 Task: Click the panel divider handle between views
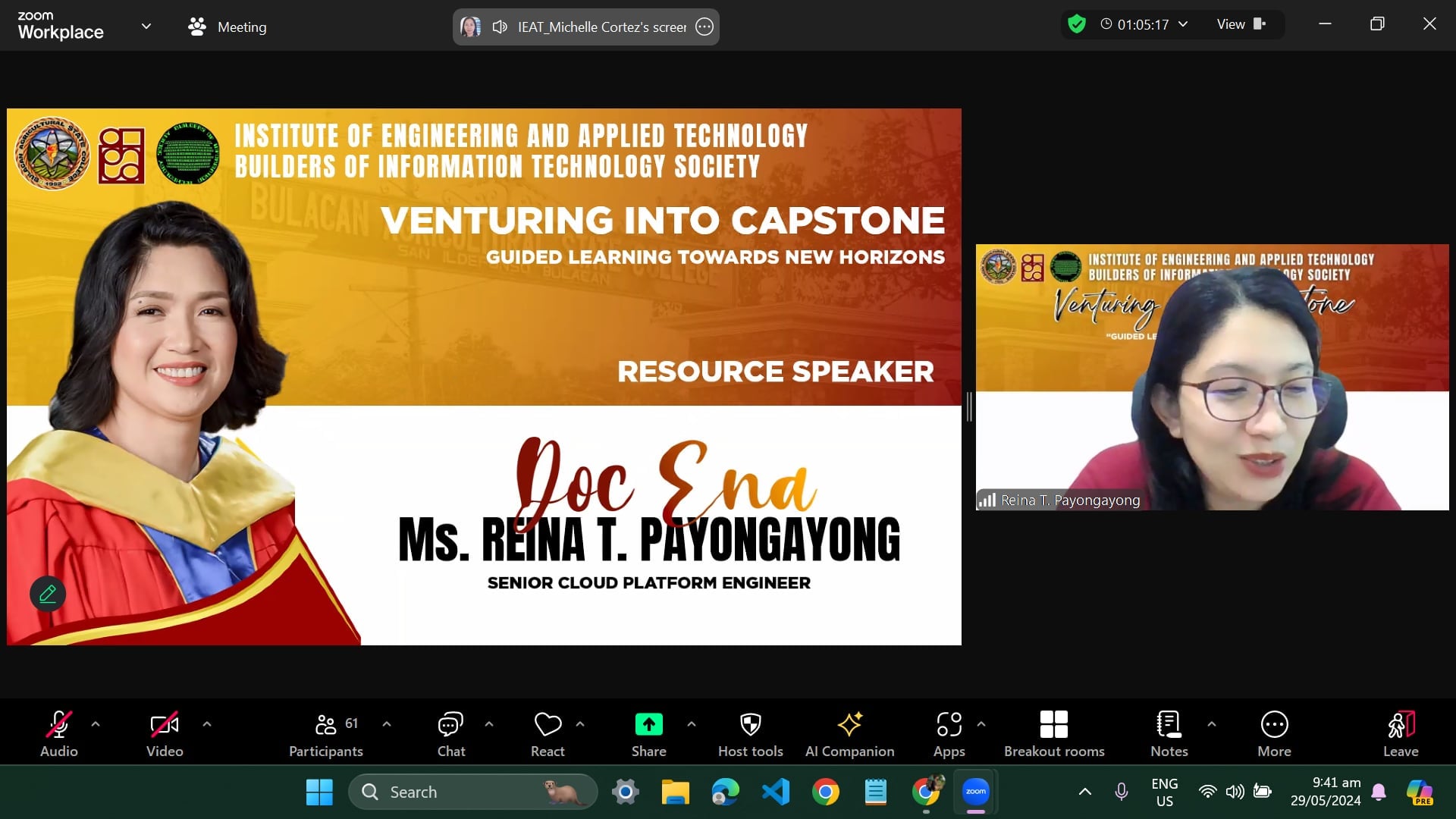point(969,407)
